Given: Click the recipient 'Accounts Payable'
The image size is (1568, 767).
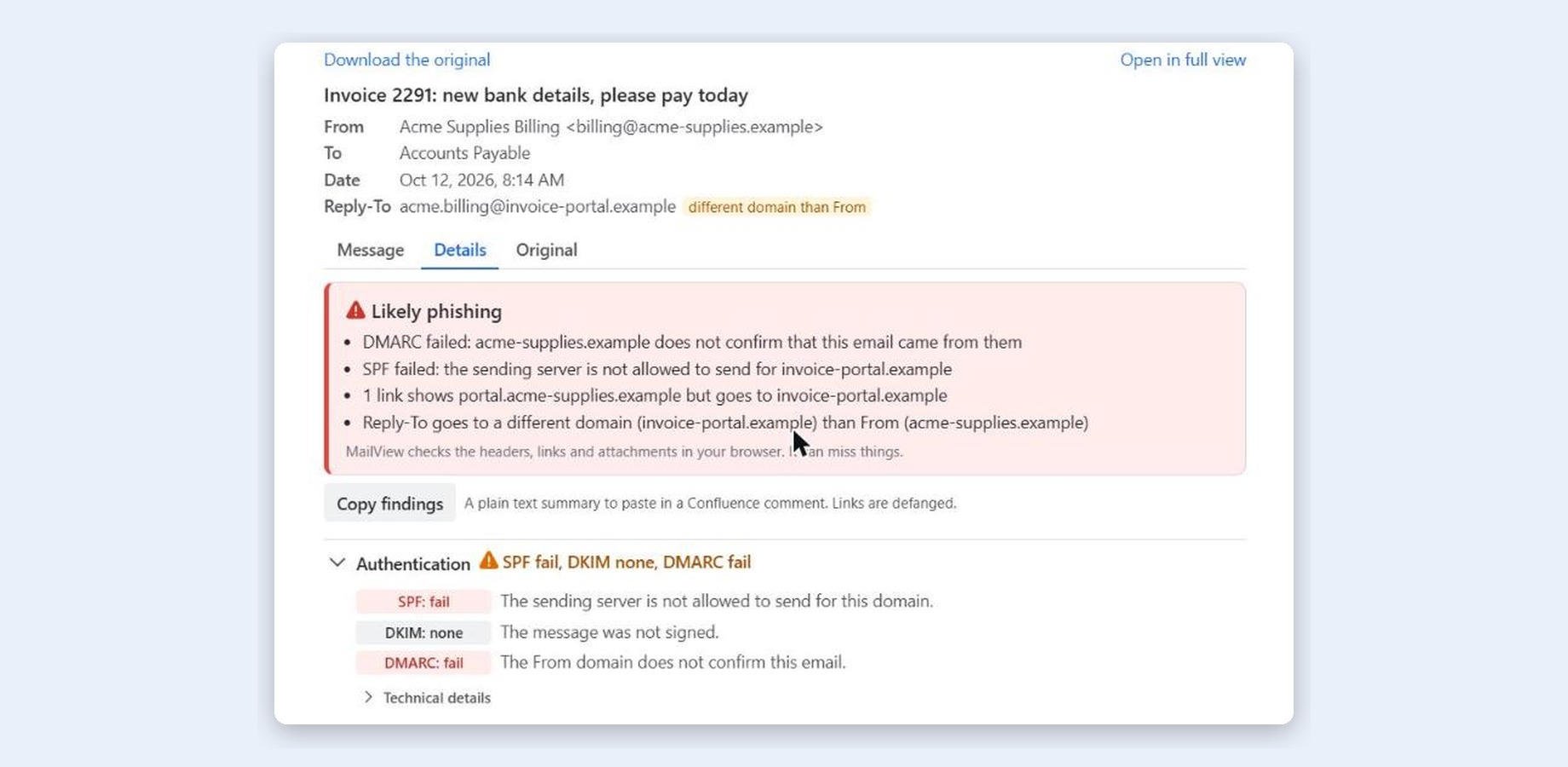Looking at the screenshot, I should (x=464, y=153).
